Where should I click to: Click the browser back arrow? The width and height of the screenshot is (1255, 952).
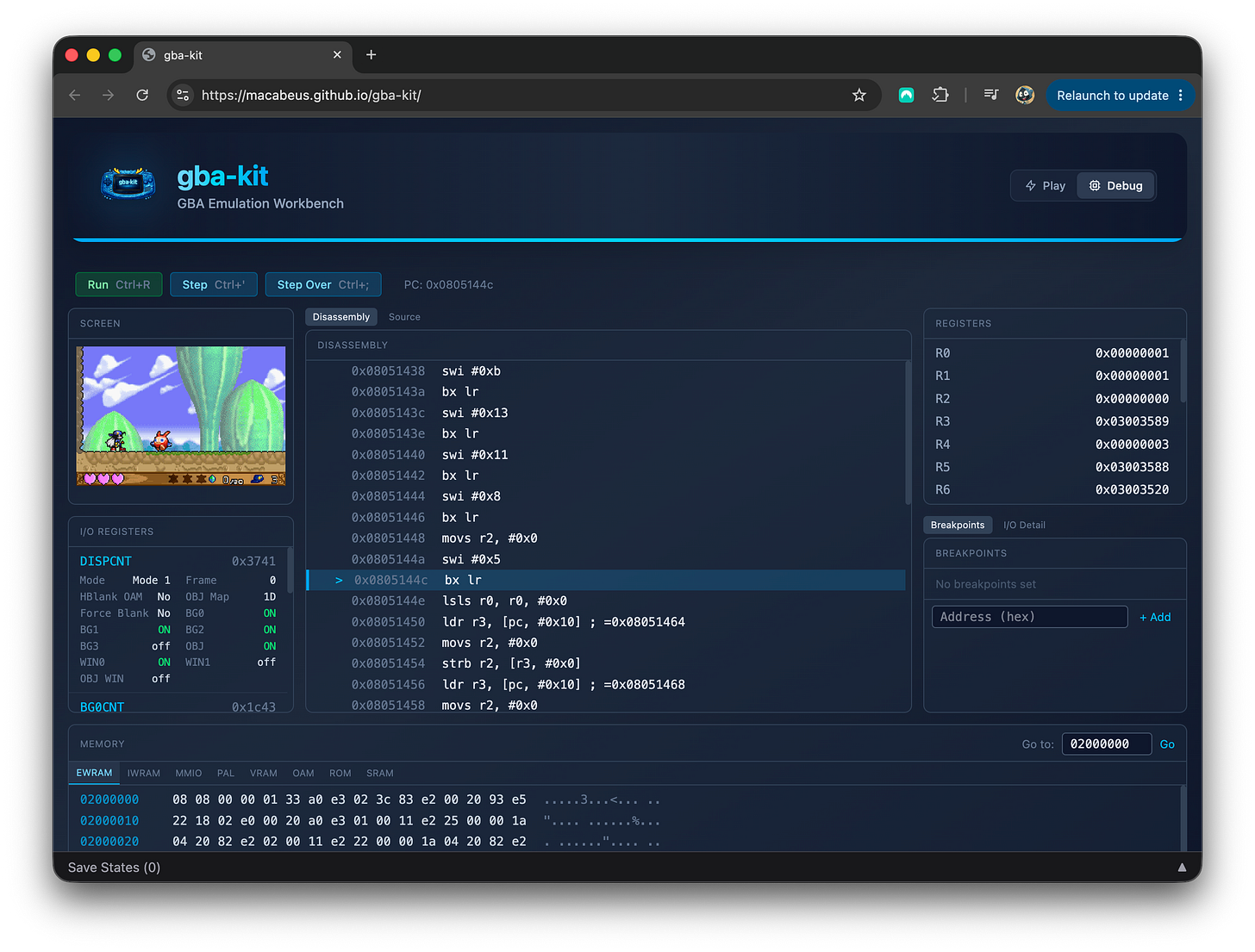[x=75, y=95]
